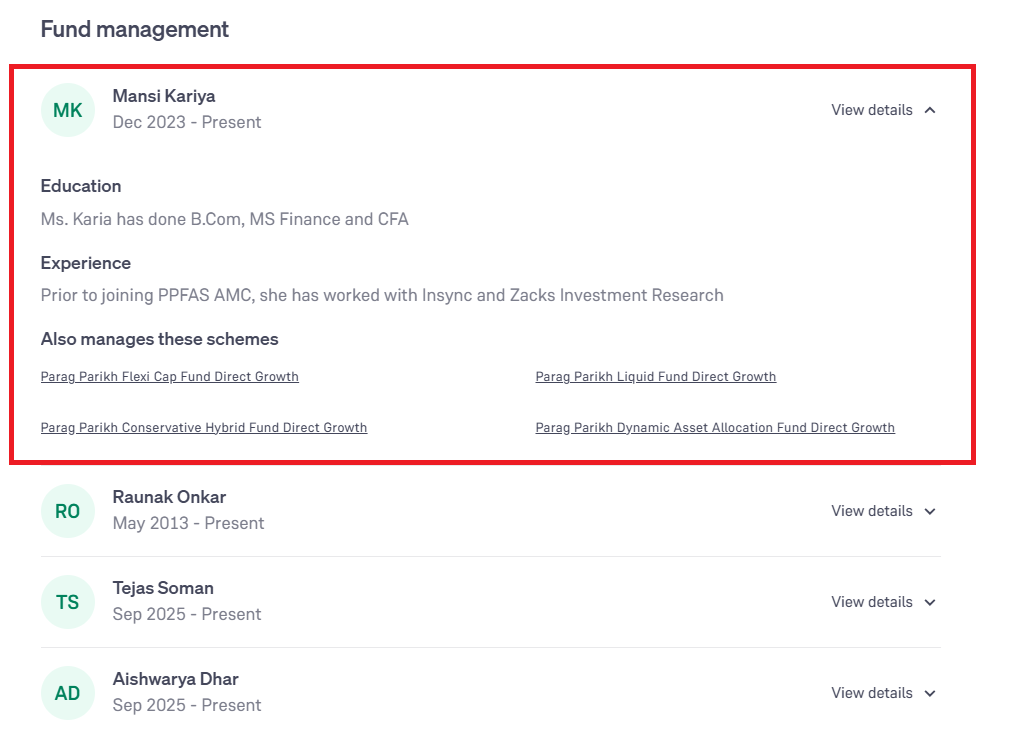The width and height of the screenshot is (1024, 748).
Task: Click the AD avatar for Aishwarya Dhar
Action: pos(68,692)
